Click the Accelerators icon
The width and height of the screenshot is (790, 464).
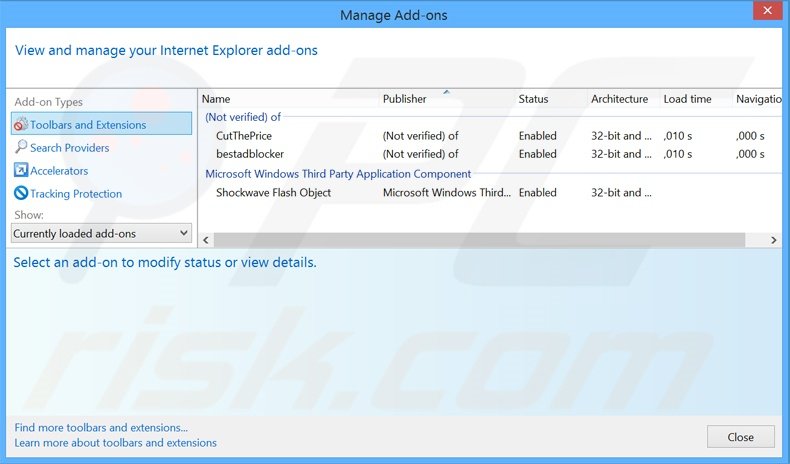click(21, 171)
